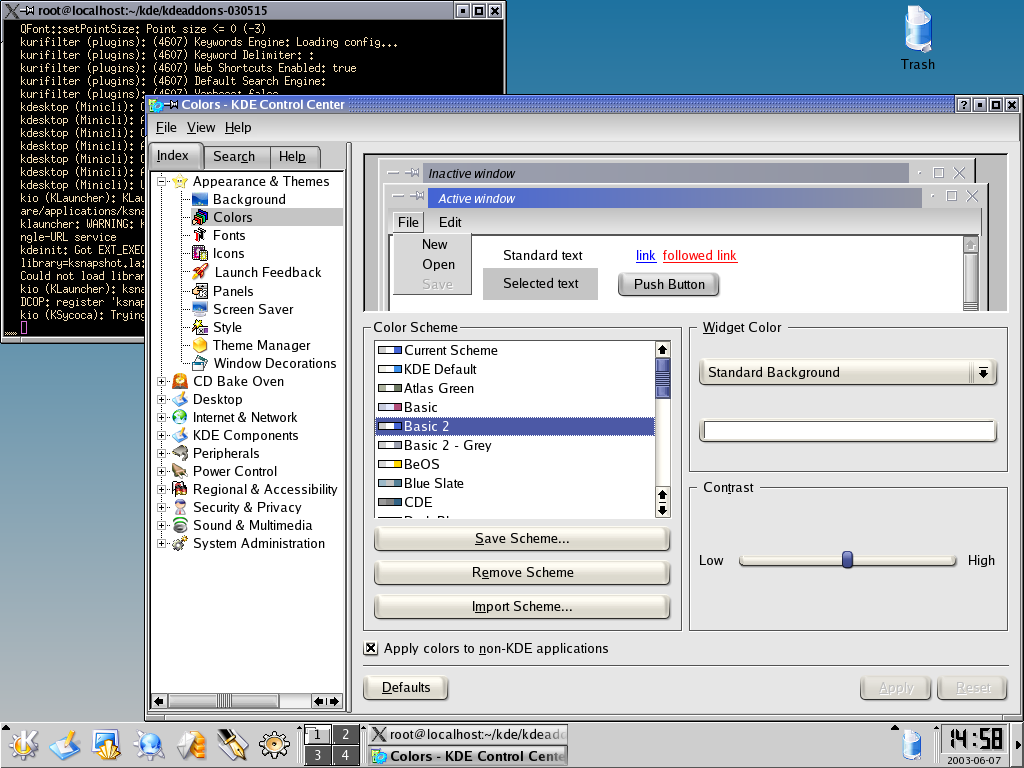Click the Internet & Network globe icon
The image size is (1024, 768).
click(x=180, y=417)
